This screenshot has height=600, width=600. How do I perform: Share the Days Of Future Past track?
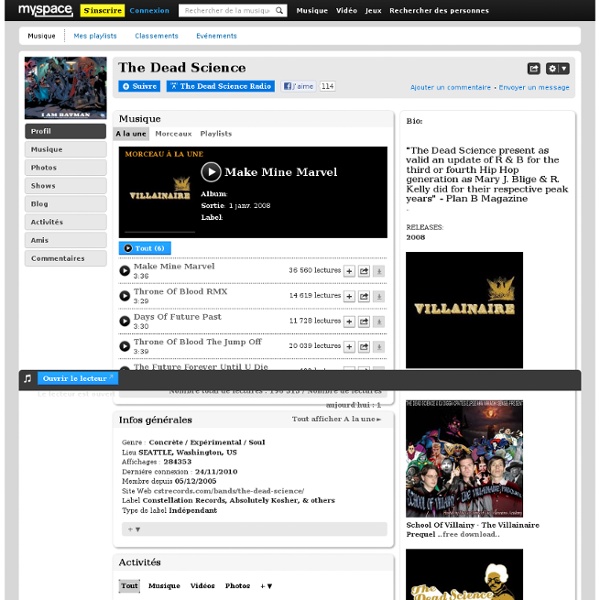[x=364, y=321]
